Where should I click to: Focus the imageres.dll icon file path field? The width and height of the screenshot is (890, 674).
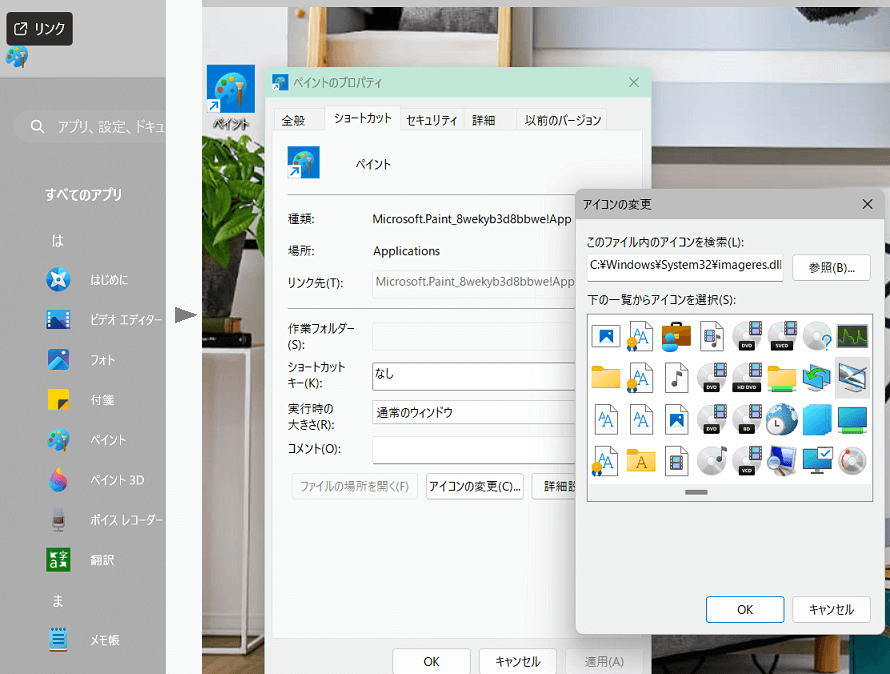coord(685,266)
